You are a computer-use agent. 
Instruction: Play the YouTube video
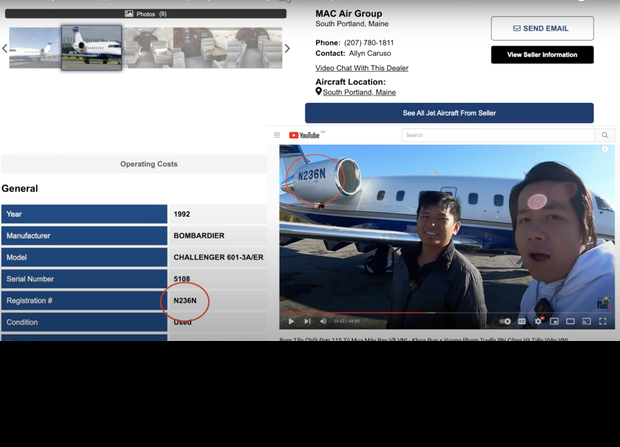point(291,321)
